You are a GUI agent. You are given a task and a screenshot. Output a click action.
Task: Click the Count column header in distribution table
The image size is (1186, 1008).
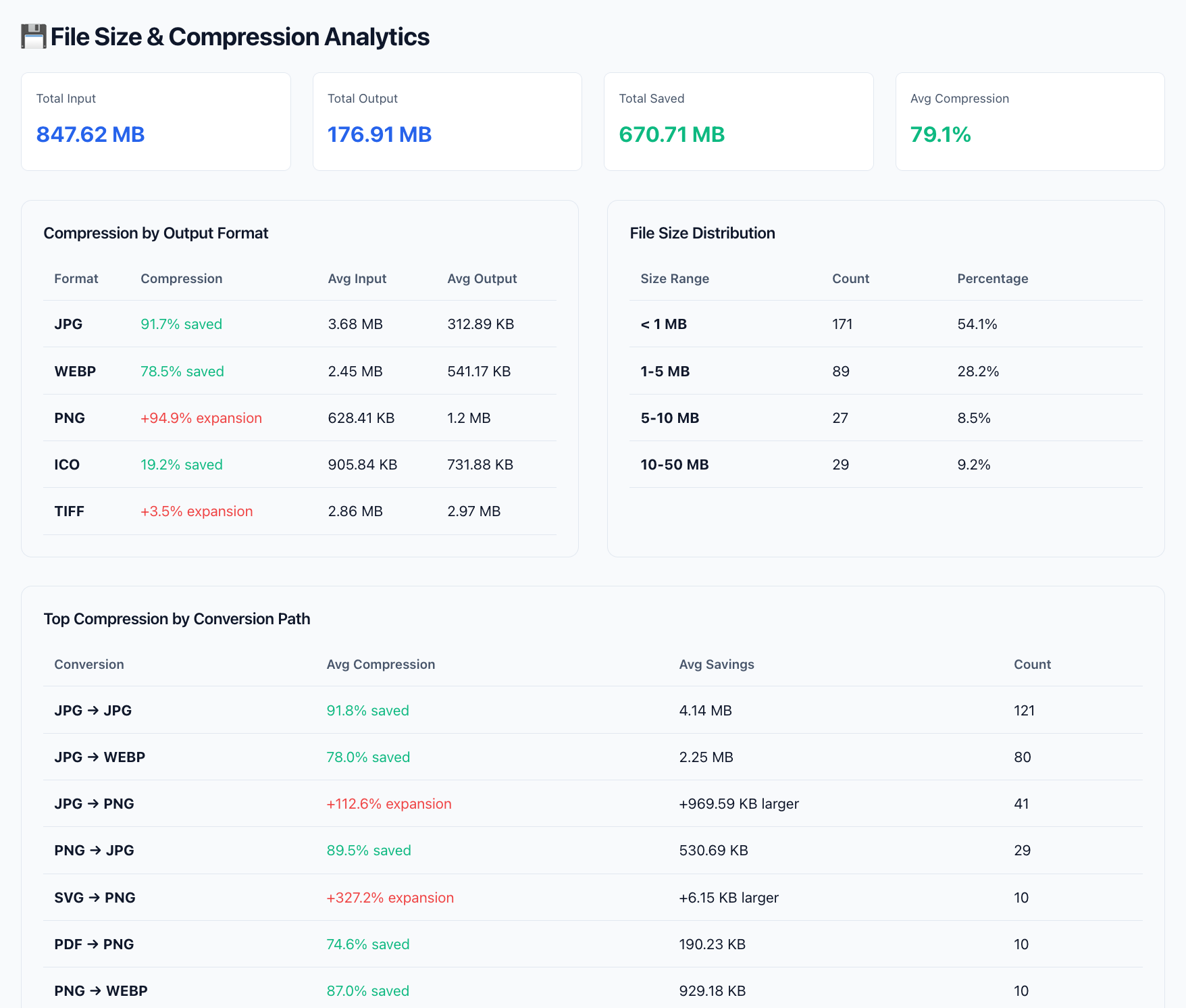pyautogui.click(x=850, y=278)
